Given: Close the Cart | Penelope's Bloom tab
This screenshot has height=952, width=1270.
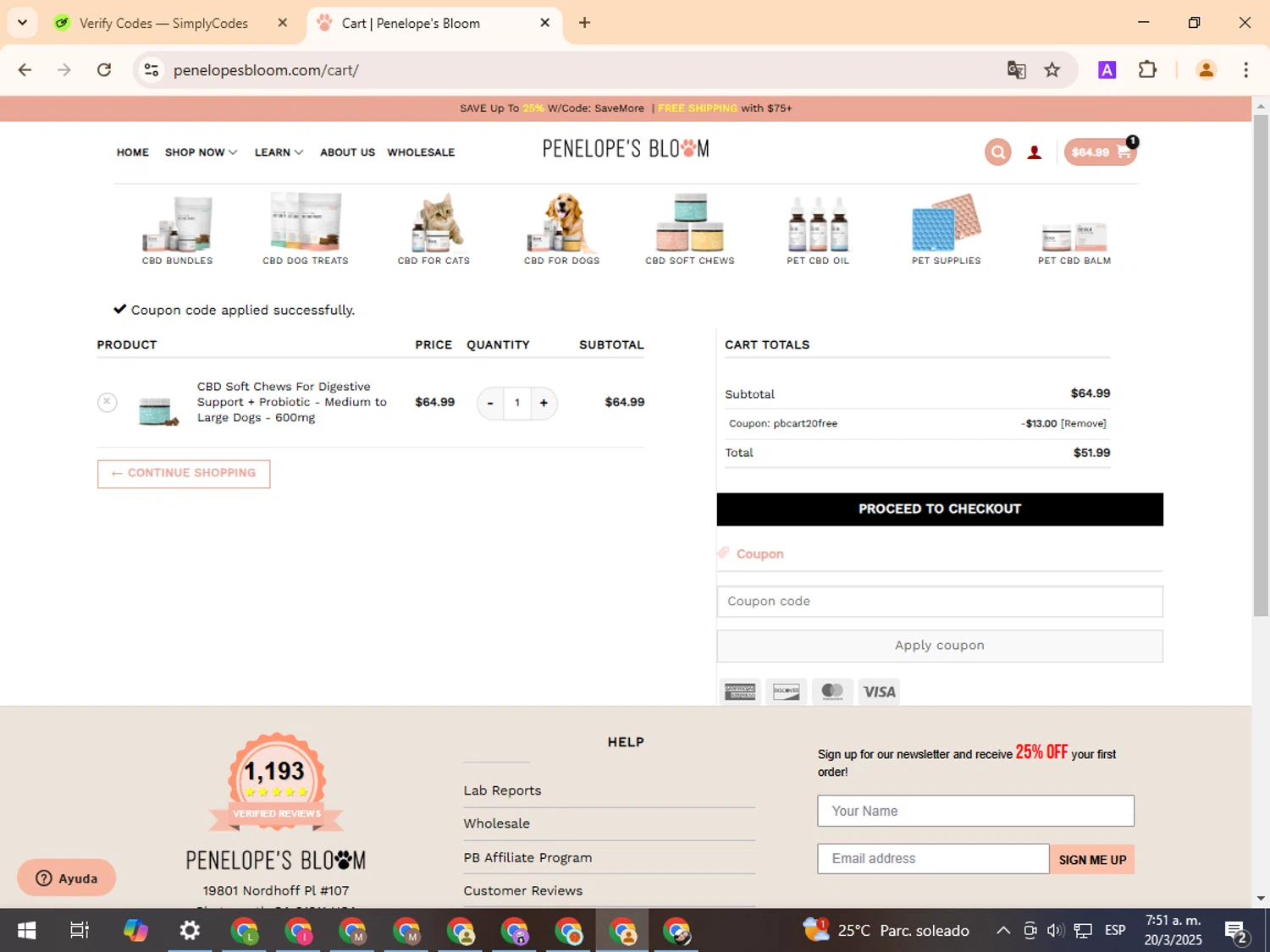Looking at the screenshot, I should point(545,23).
